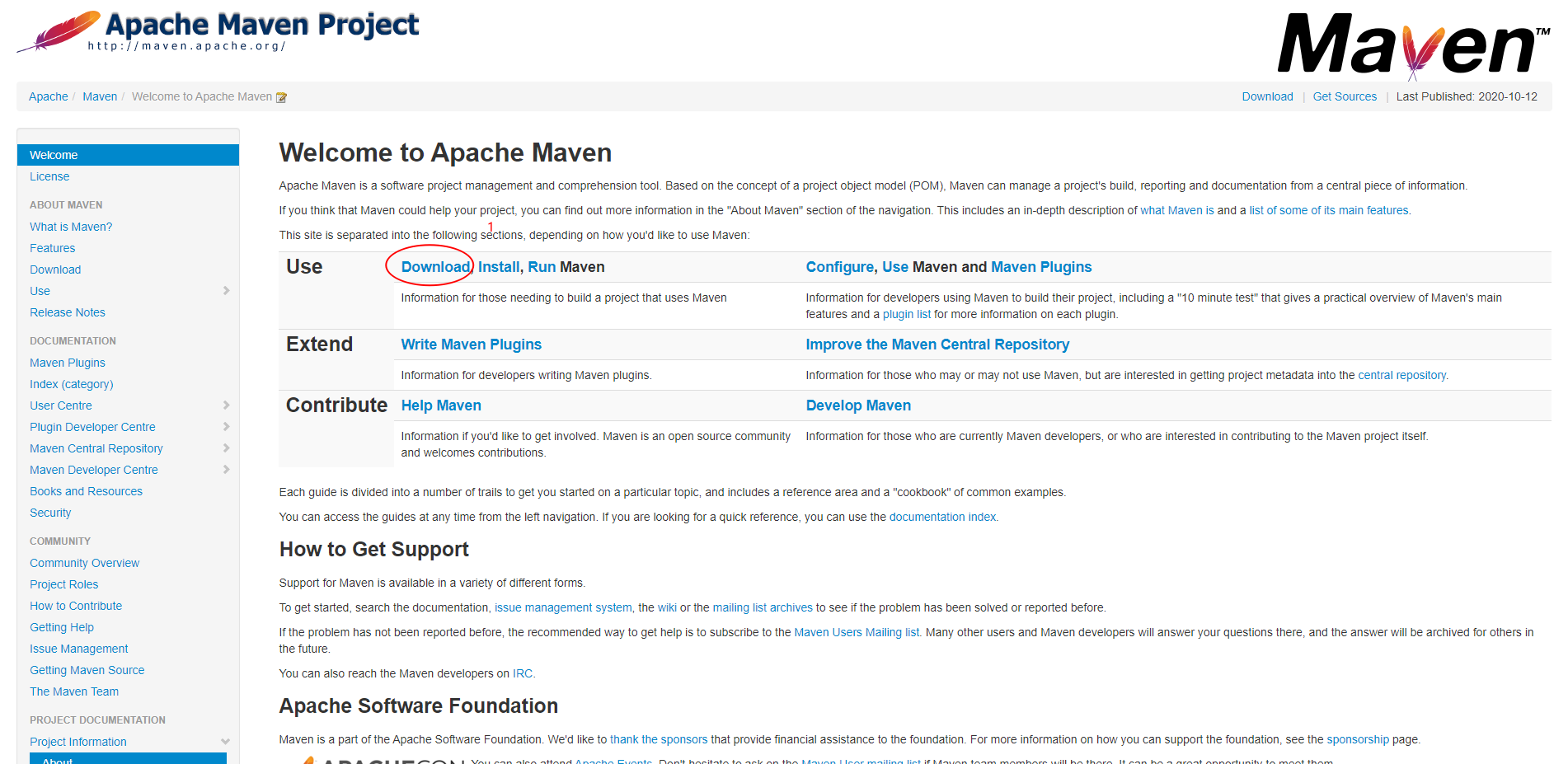The width and height of the screenshot is (1568, 764).
Task: Click the 'wiki' link
Action: [667, 607]
